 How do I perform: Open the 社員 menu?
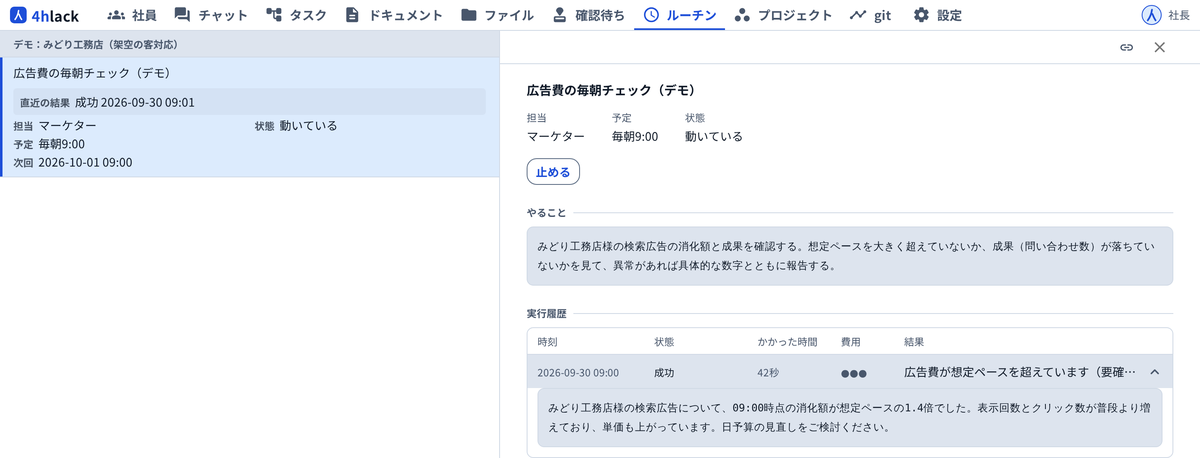point(131,15)
